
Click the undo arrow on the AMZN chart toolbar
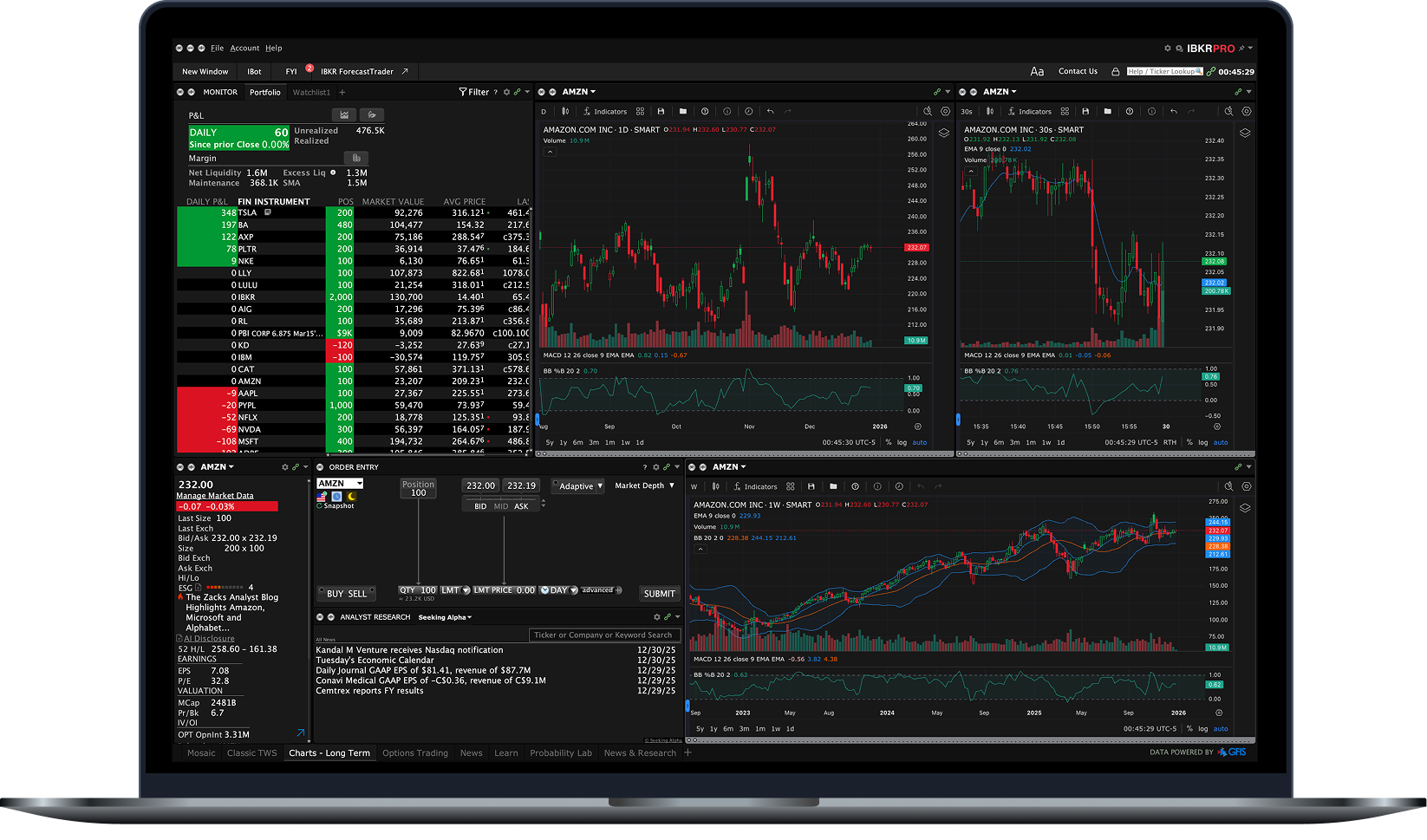[x=770, y=111]
